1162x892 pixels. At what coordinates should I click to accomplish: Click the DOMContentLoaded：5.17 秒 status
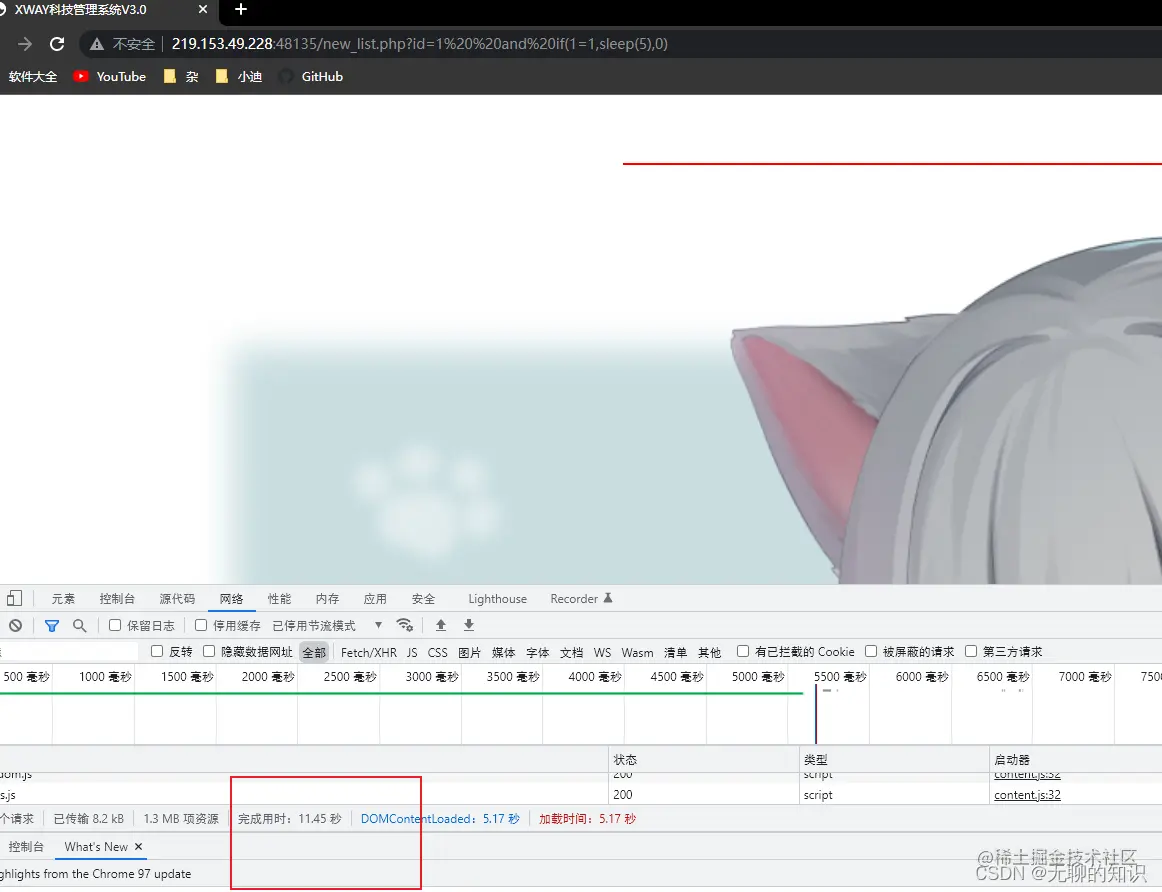440,819
